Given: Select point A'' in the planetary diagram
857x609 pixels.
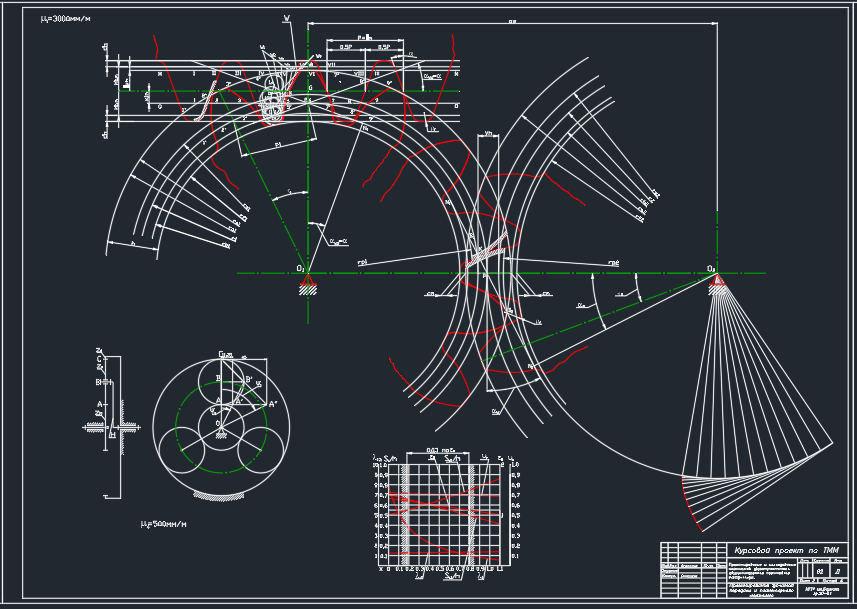Looking at the screenshot, I should click(272, 404).
